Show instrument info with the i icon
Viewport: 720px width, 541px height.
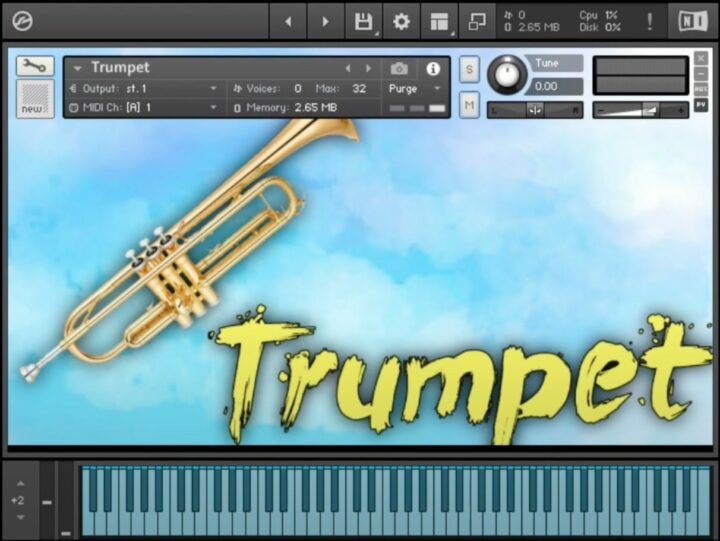(433, 68)
